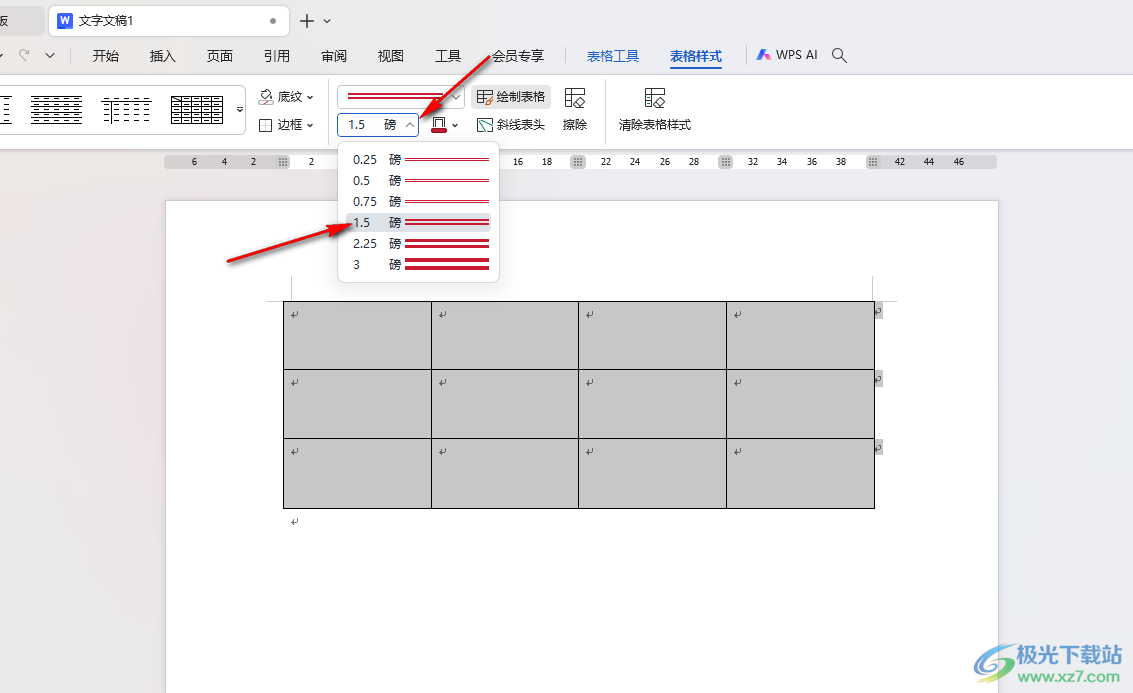Open a new tab with the plus icon
Screen dimensions: 1133x693
pyautogui.click(x=307, y=21)
